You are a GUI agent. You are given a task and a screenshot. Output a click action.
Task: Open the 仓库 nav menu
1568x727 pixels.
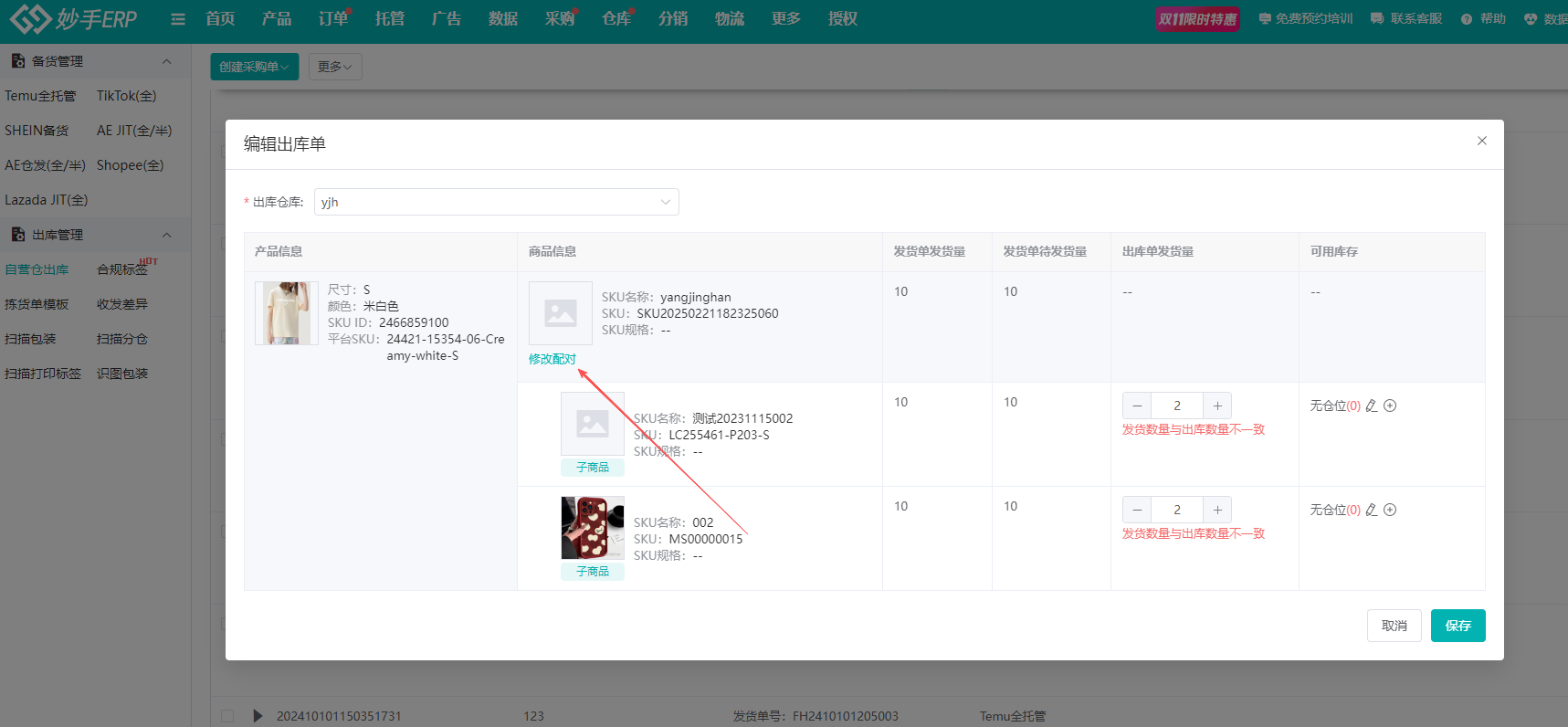click(x=616, y=18)
